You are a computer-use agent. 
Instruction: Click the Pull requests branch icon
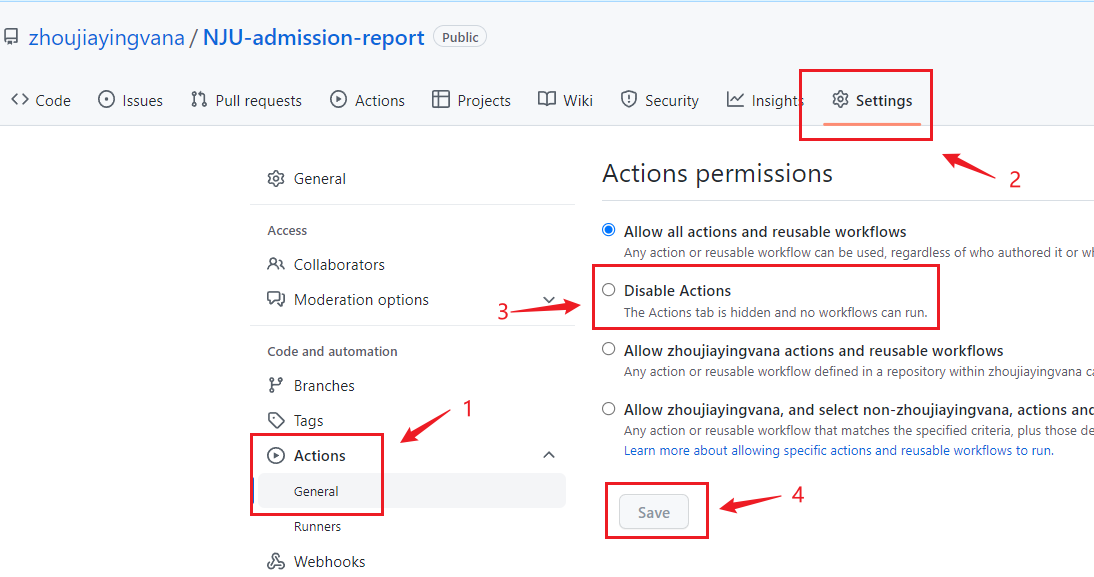point(199,100)
